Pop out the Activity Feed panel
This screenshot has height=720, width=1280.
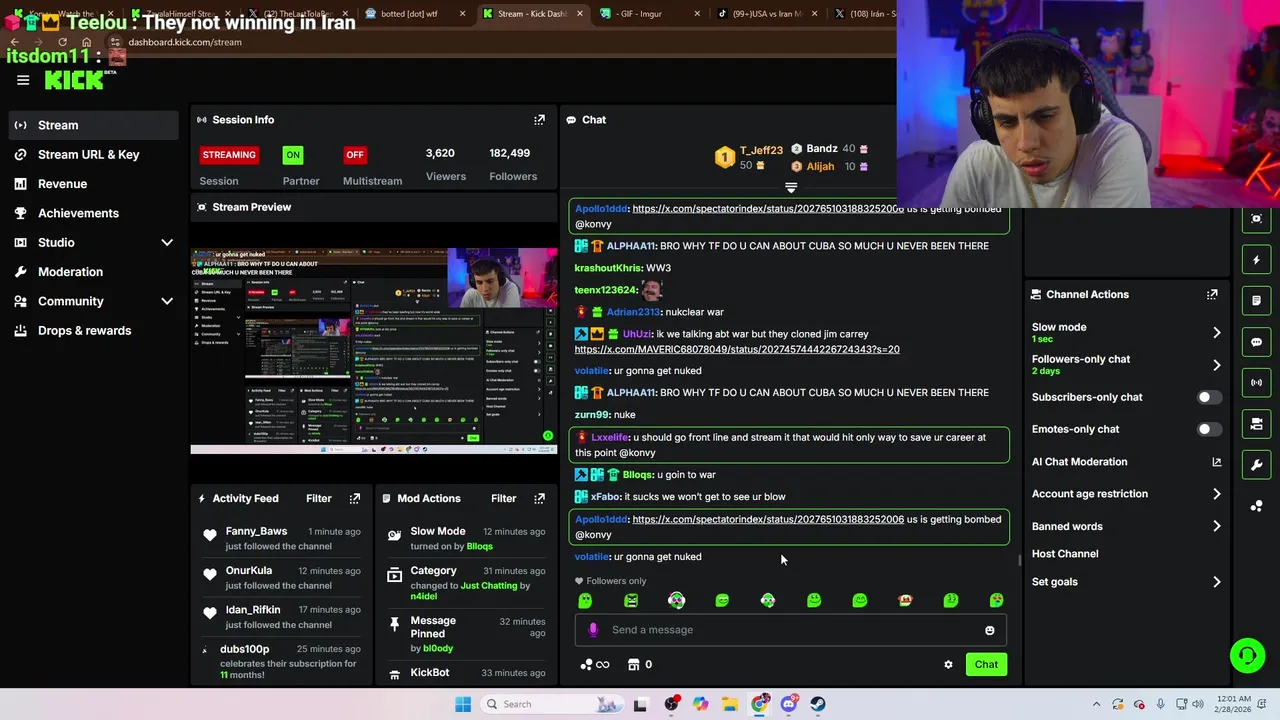coord(354,498)
